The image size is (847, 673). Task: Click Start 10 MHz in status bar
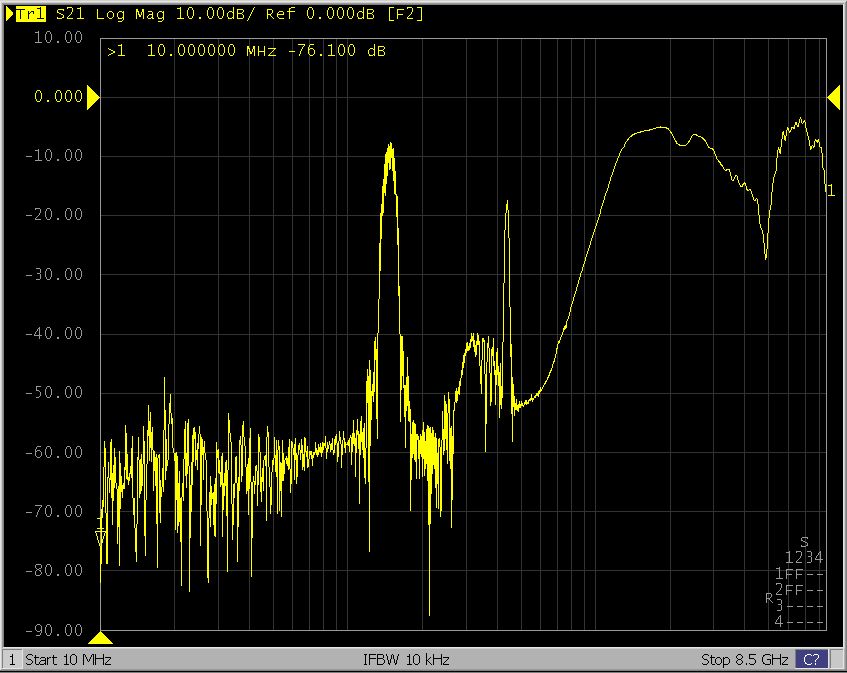(68, 660)
